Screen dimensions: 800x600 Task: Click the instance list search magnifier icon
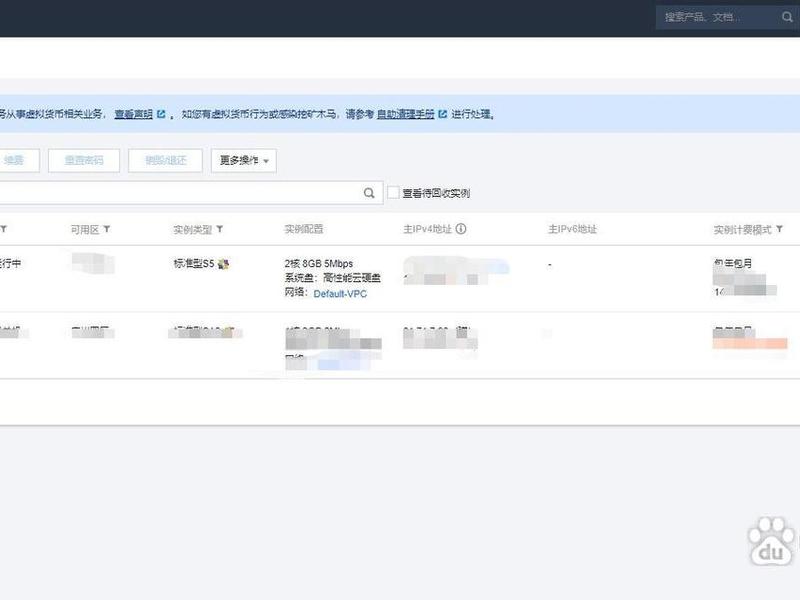click(x=369, y=193)
